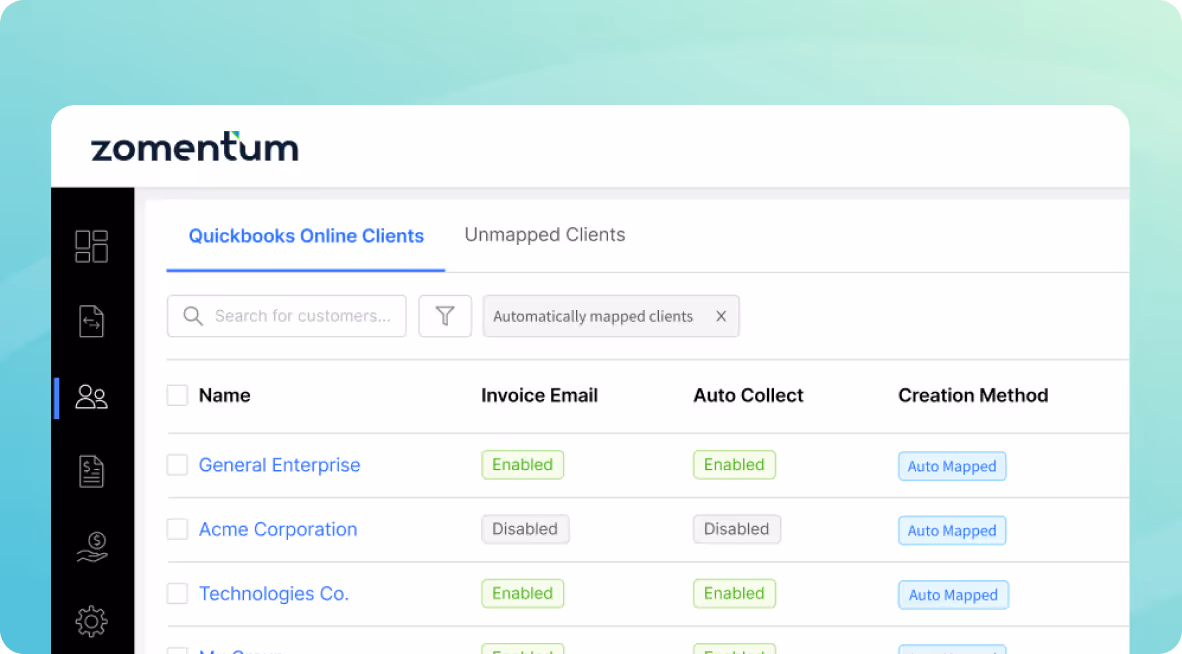Click the Clients icon in the sidebar
Image resolution: width=1182 pixels, height=654 pixels.
tap(91, 396)
